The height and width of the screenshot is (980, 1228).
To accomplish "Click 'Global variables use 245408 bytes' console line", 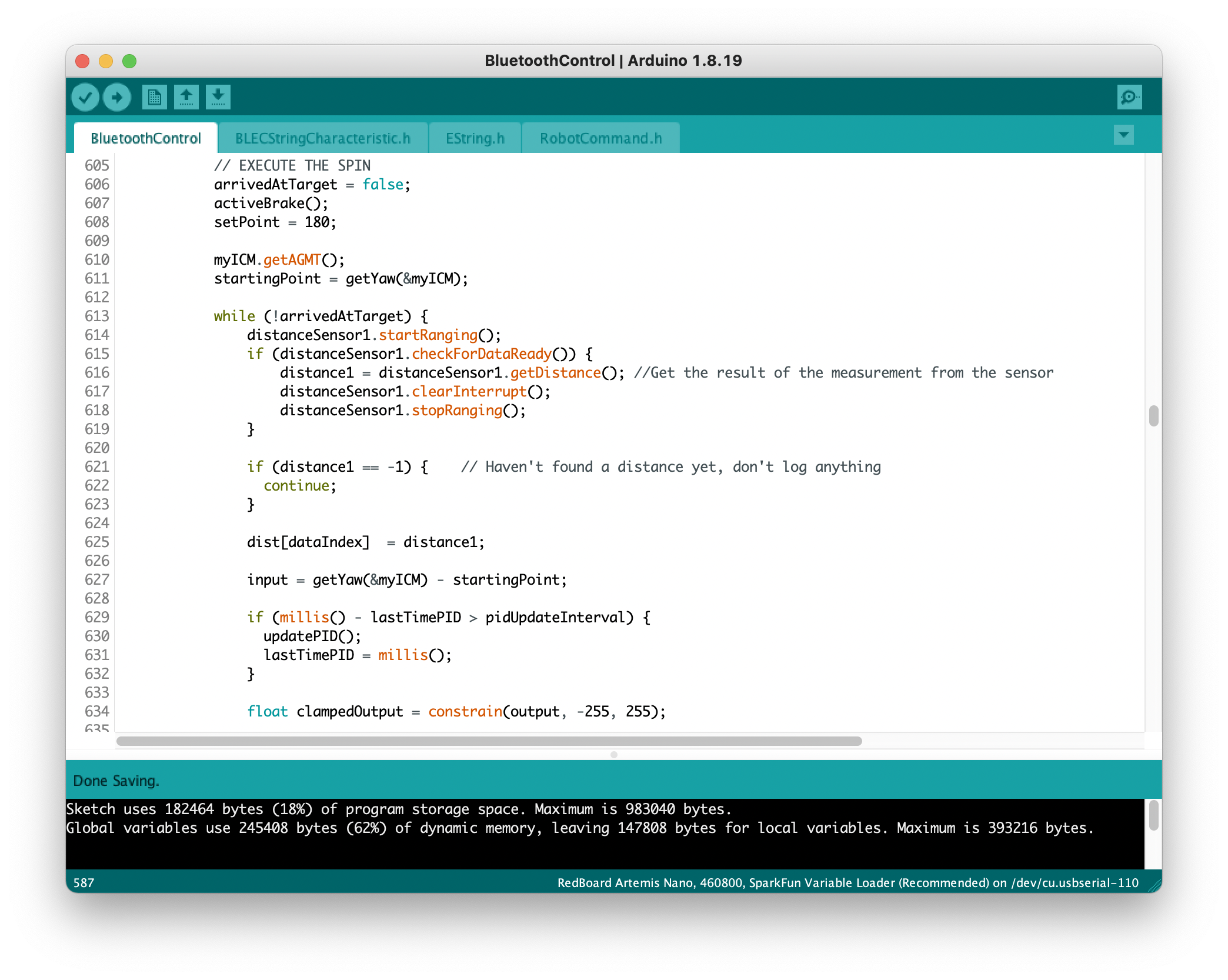I will click(580, 828).
